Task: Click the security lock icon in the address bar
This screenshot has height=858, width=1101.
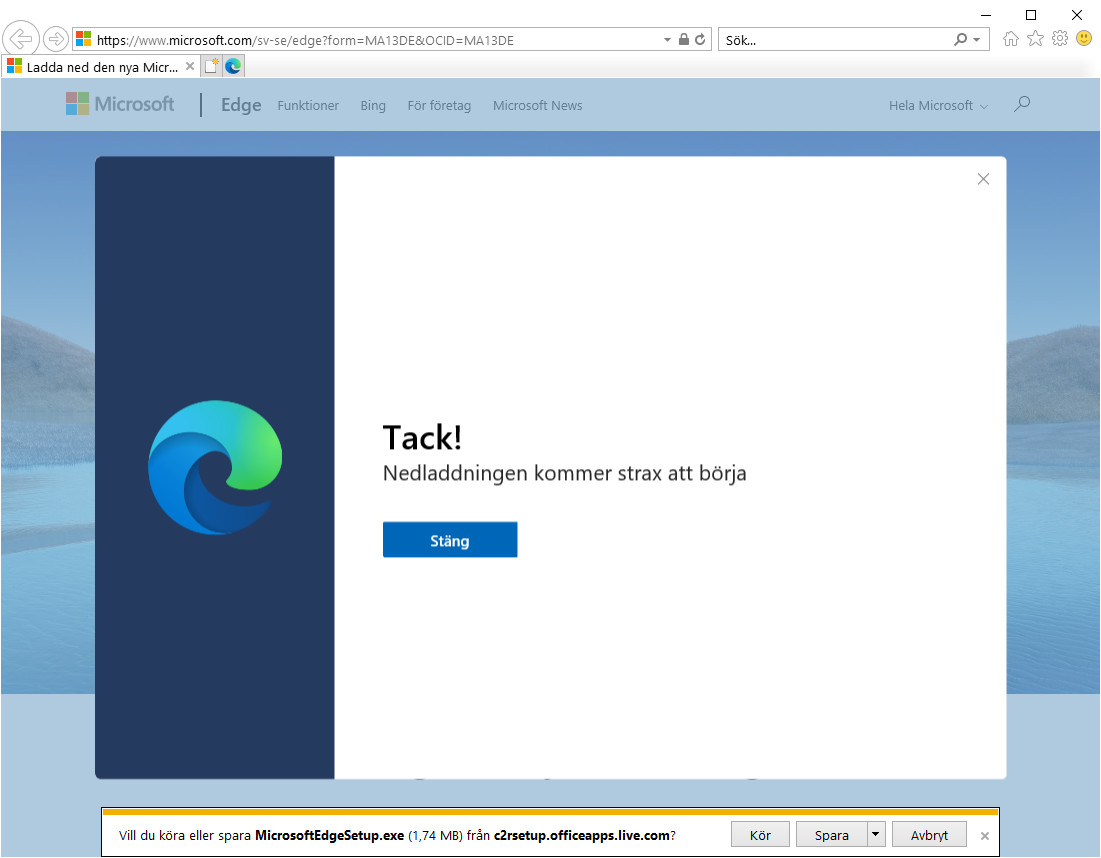Action: tap(683, 39)
